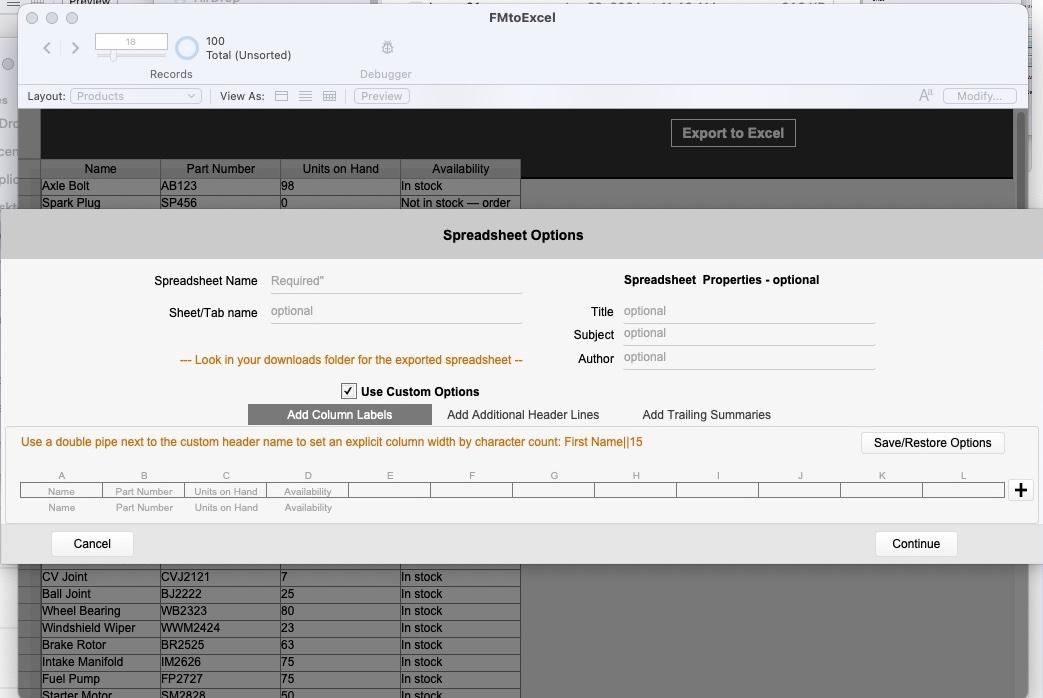Image resolution: width=1043 pixels, height=698 pixels.
Task: Switch to form view in View As
Action: click(x=281, y=95)
